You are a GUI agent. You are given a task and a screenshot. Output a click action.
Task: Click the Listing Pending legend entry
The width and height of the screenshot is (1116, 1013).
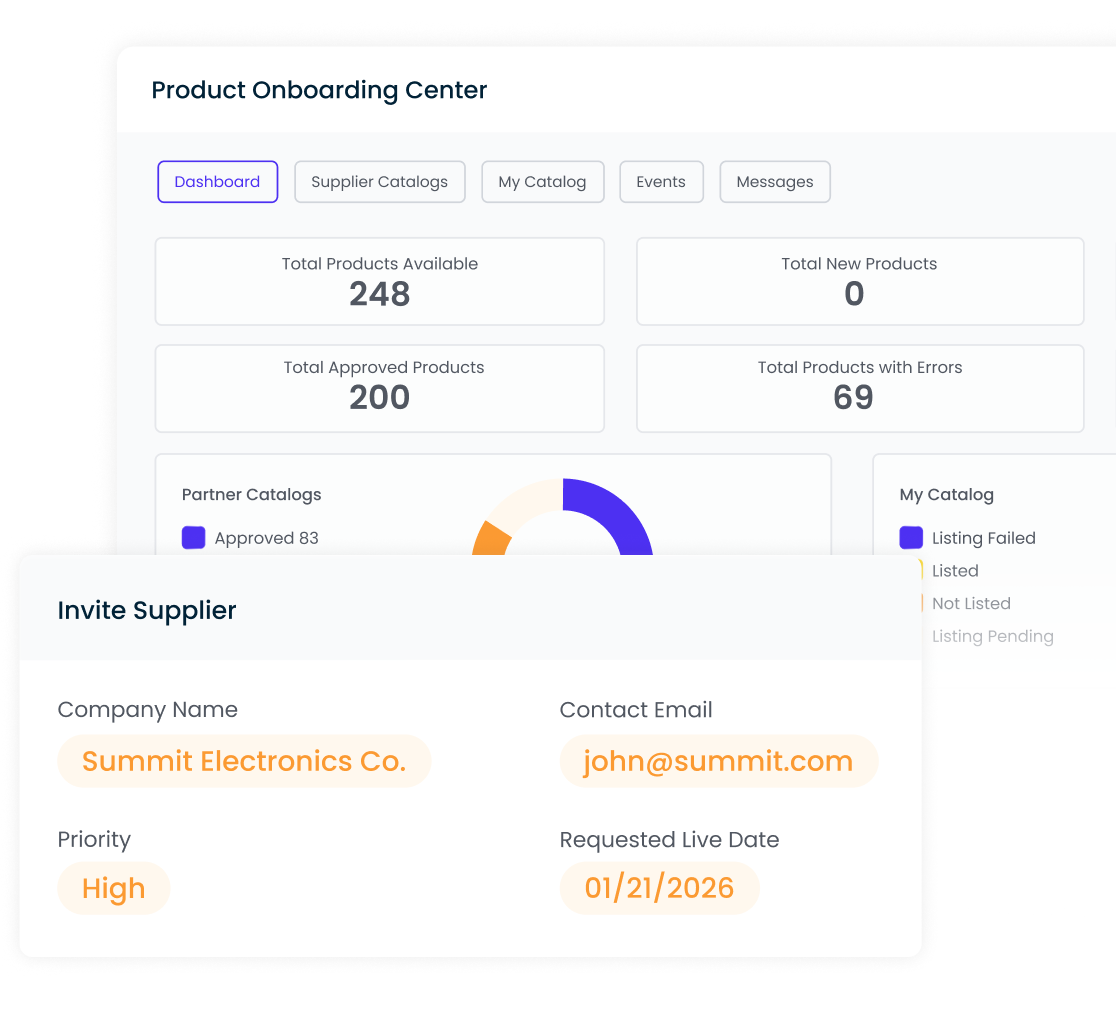[992, 637]
